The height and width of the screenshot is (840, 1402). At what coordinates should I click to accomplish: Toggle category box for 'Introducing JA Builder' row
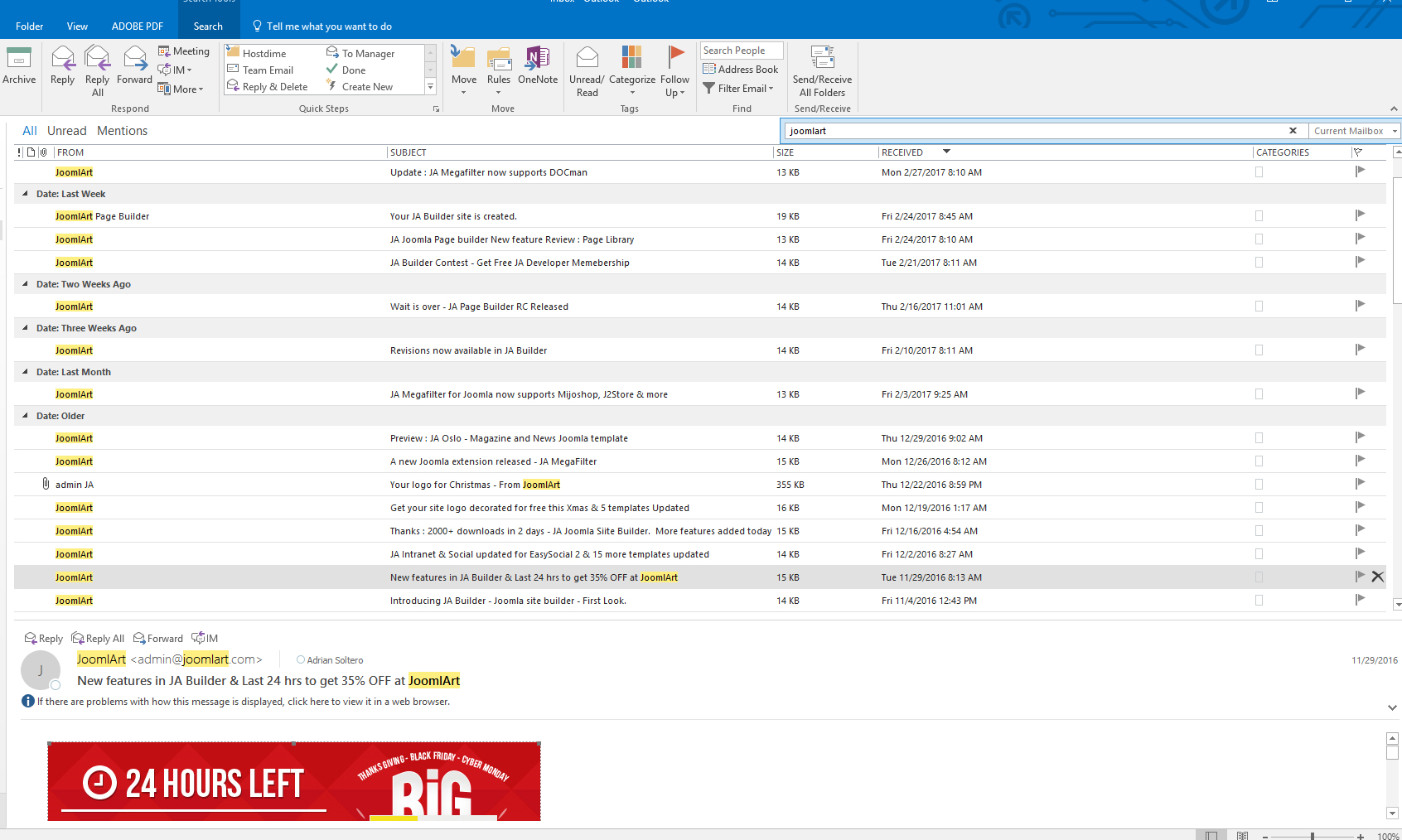coord(1259,601)
